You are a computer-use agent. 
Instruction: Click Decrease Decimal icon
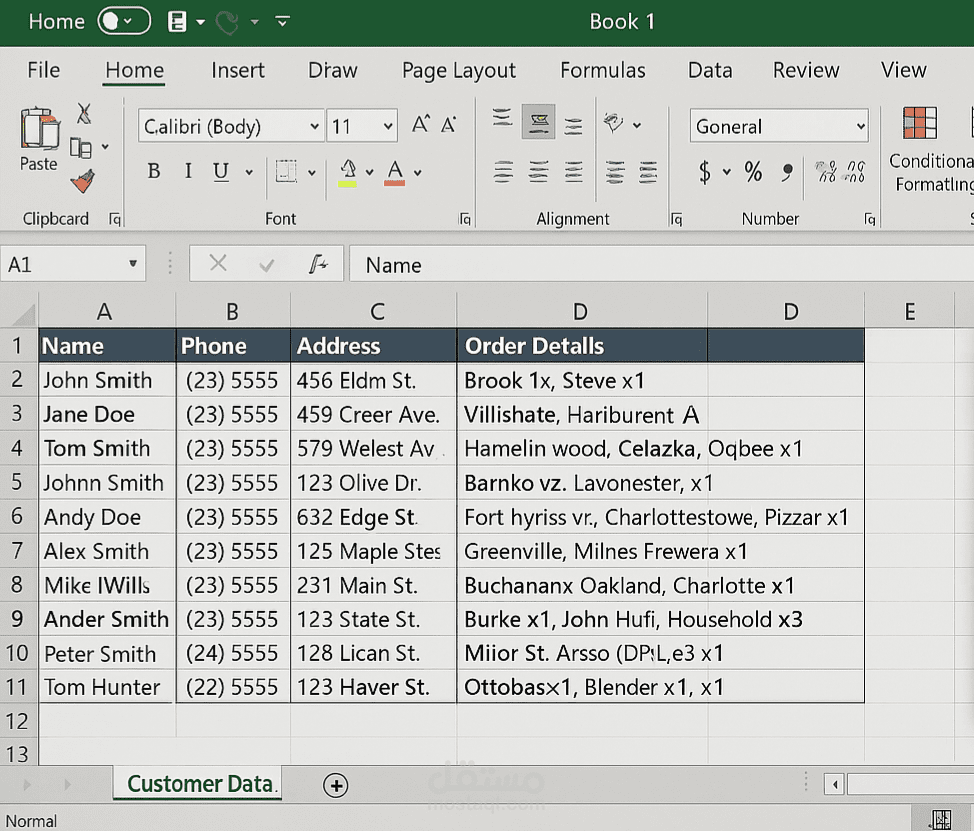(x=855, y=171)
